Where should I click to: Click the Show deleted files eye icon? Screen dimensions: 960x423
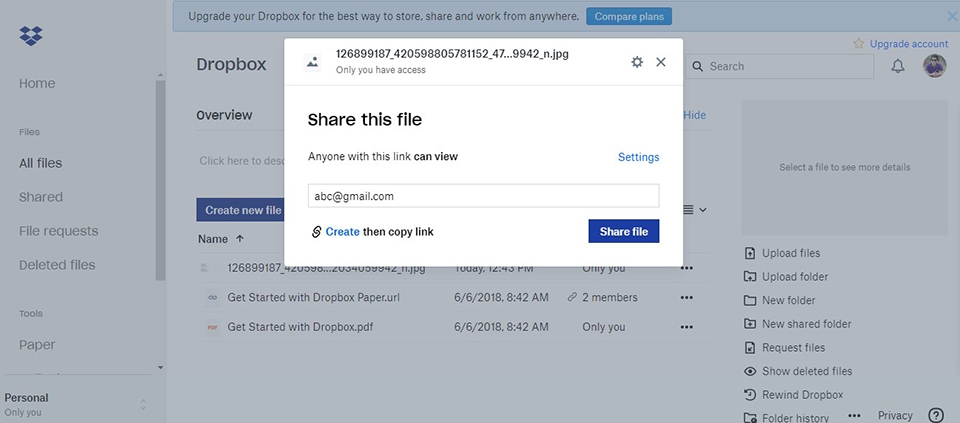coord(750,371)
